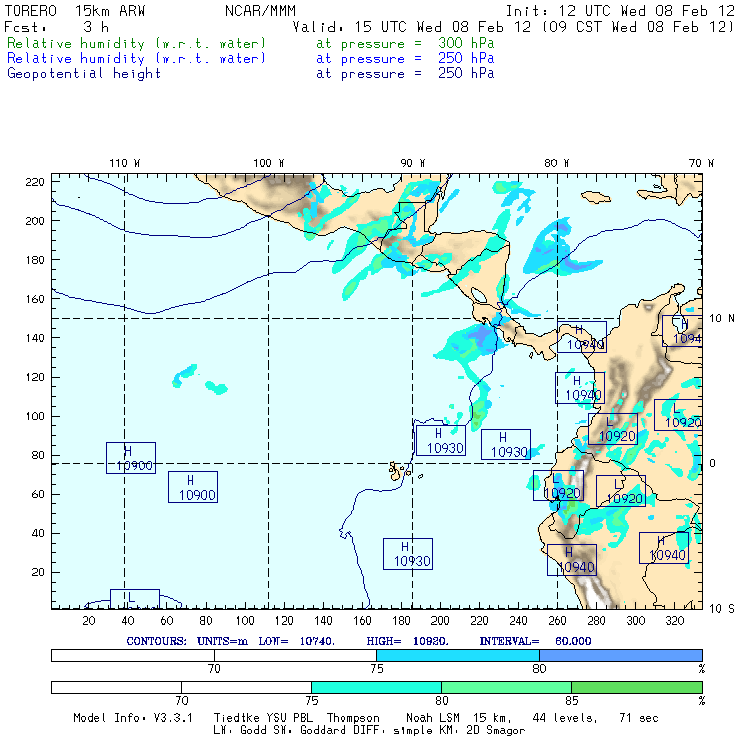The width and height of the screenshot is (740, 740).
Task: Select the "Tiedtke" cumulus scheme text
Action: click(x=236, y=718)
